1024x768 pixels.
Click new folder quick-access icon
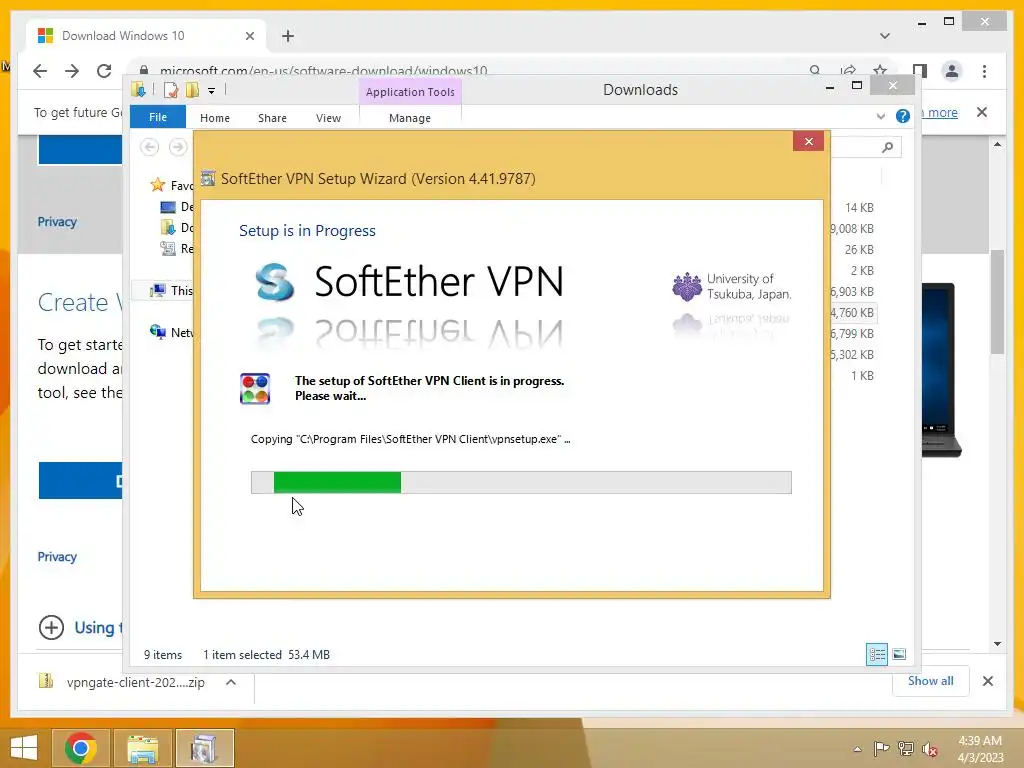(193, 90)
